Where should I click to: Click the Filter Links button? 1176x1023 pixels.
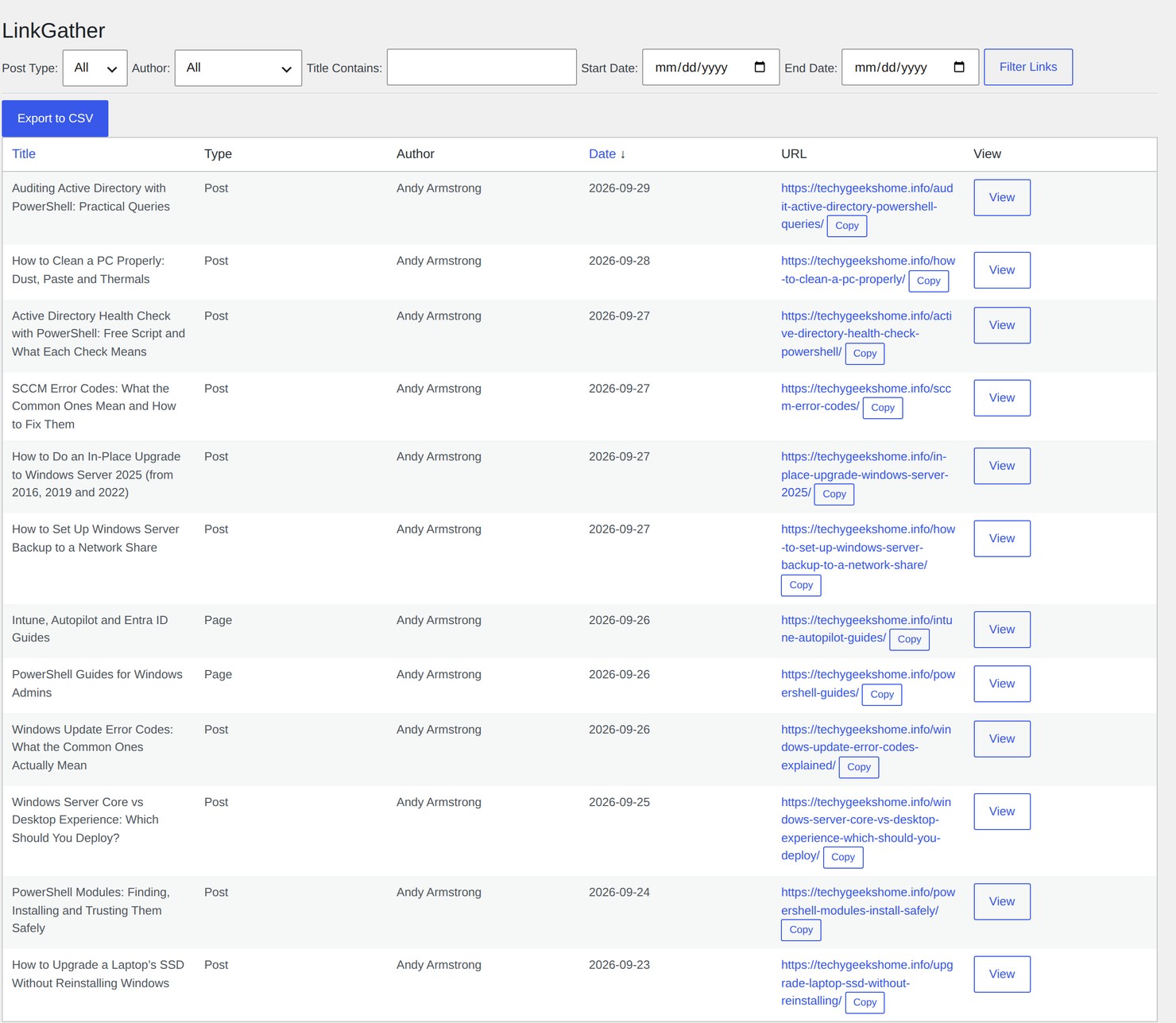pyautogui.click(x=1028, y=67)
